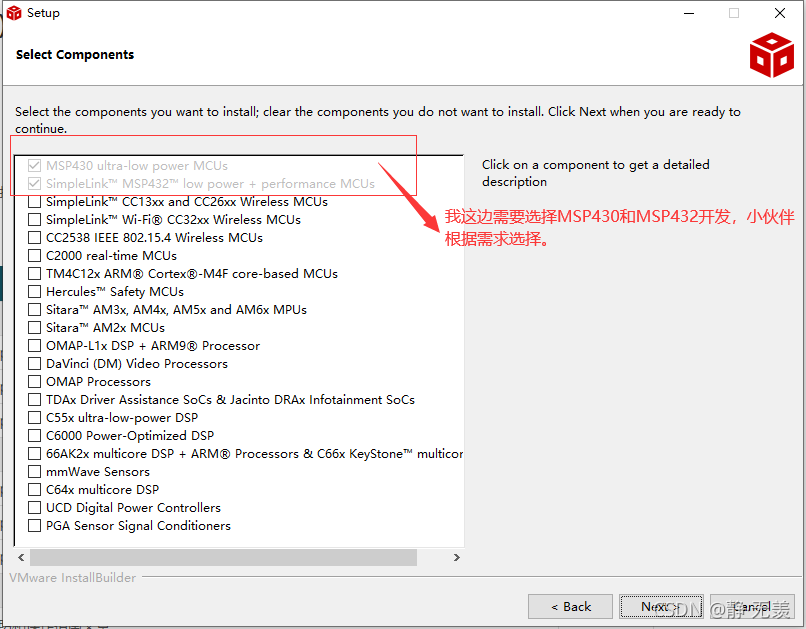Click 'Sitara AM2x MCUs' label text

click(x=105, y=327)
